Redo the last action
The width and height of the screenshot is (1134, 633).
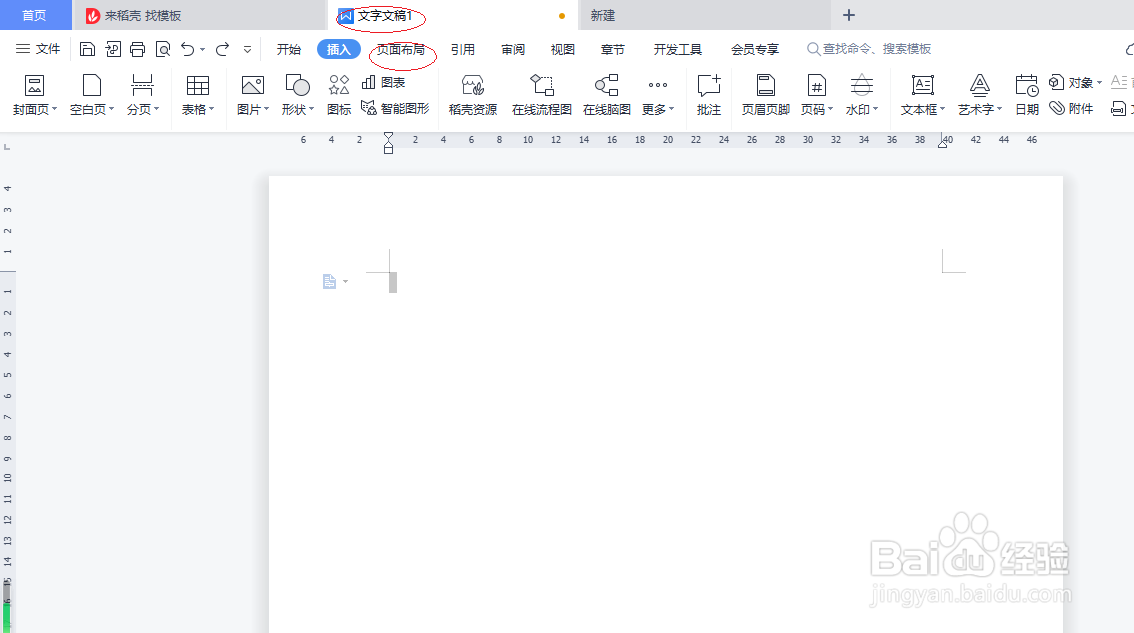pos(223,48)
